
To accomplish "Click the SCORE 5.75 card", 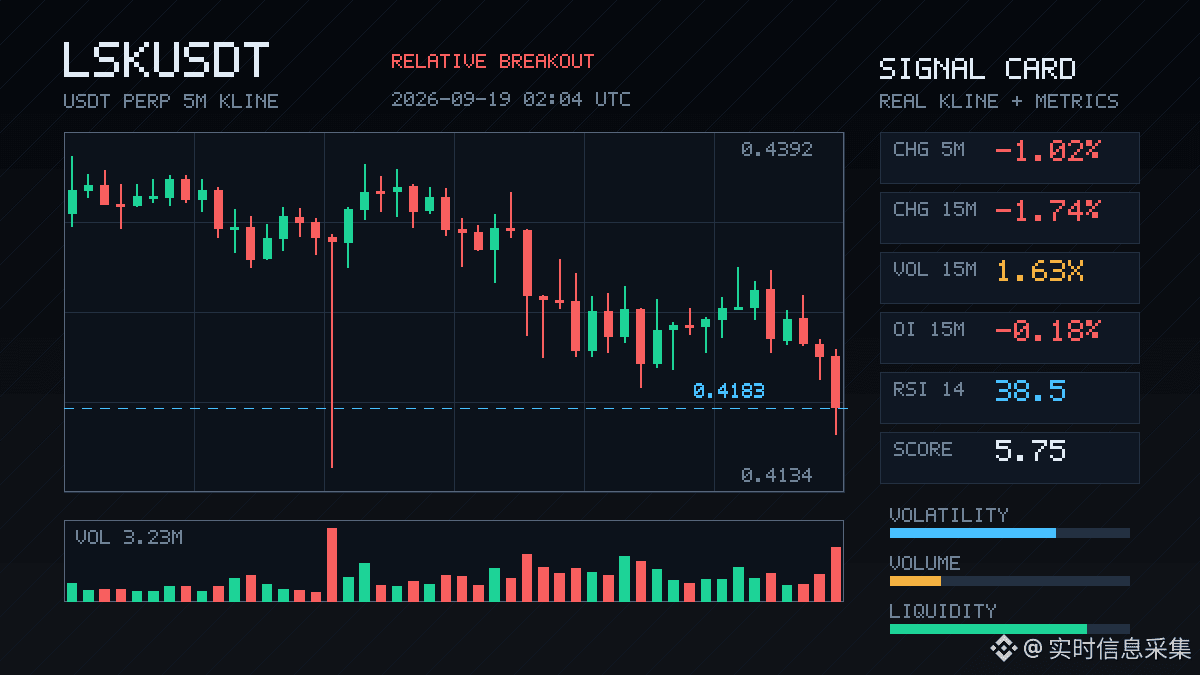I will (1009, 458).
